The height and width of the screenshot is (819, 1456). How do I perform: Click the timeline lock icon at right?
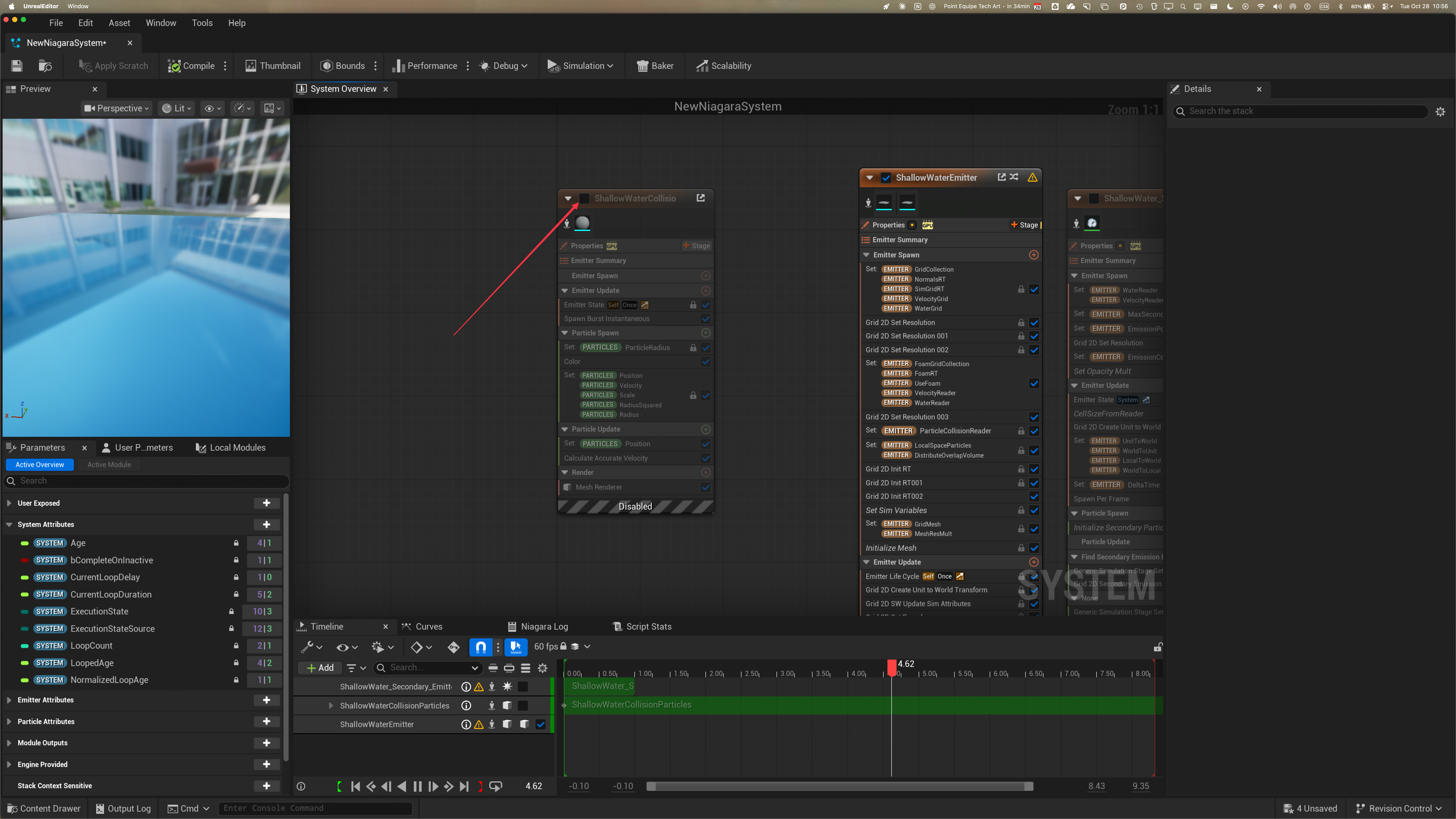(1158, 647)
